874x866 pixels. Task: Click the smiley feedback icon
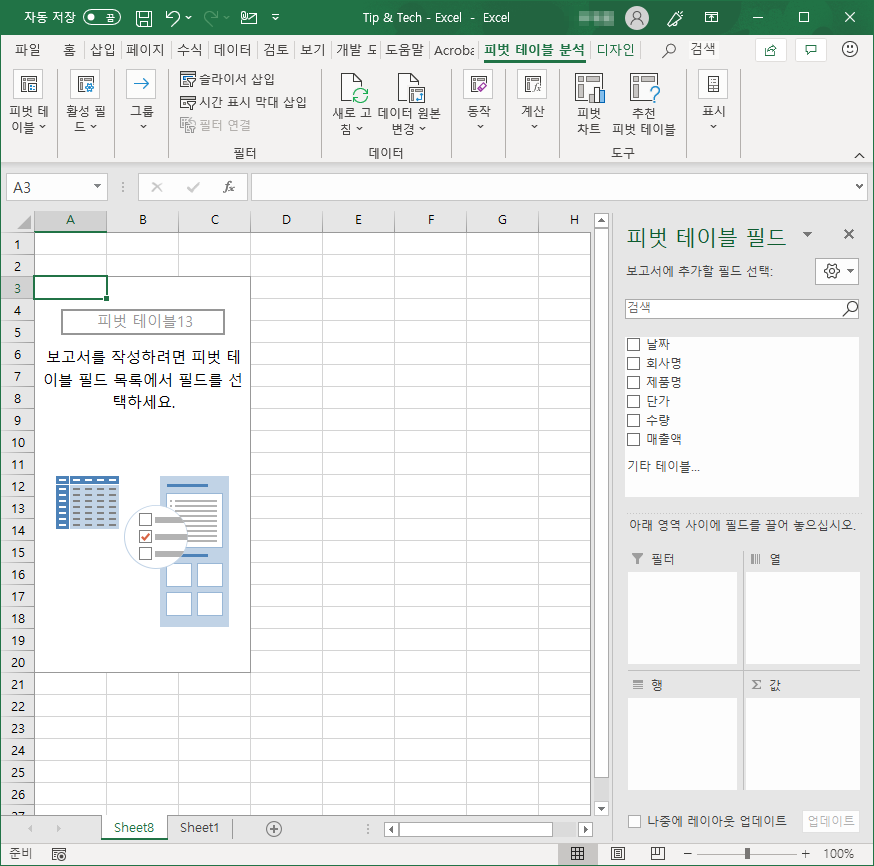[849, 50]
